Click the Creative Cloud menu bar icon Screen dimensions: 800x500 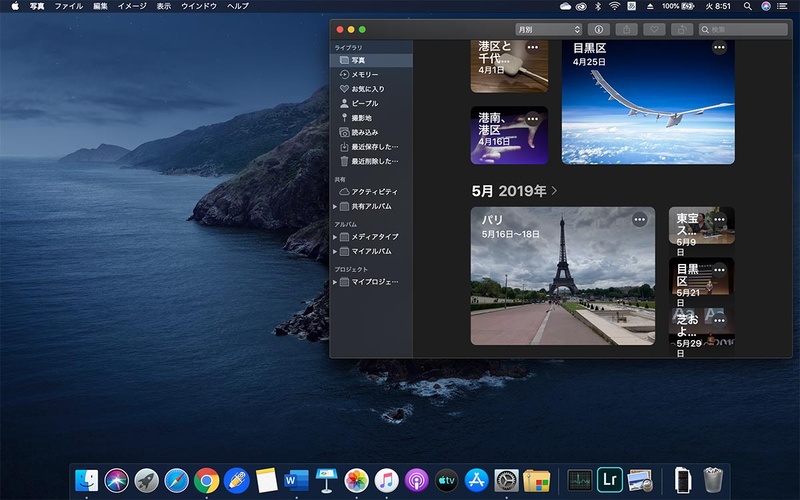pyautogui.click(x=582, y=6)
